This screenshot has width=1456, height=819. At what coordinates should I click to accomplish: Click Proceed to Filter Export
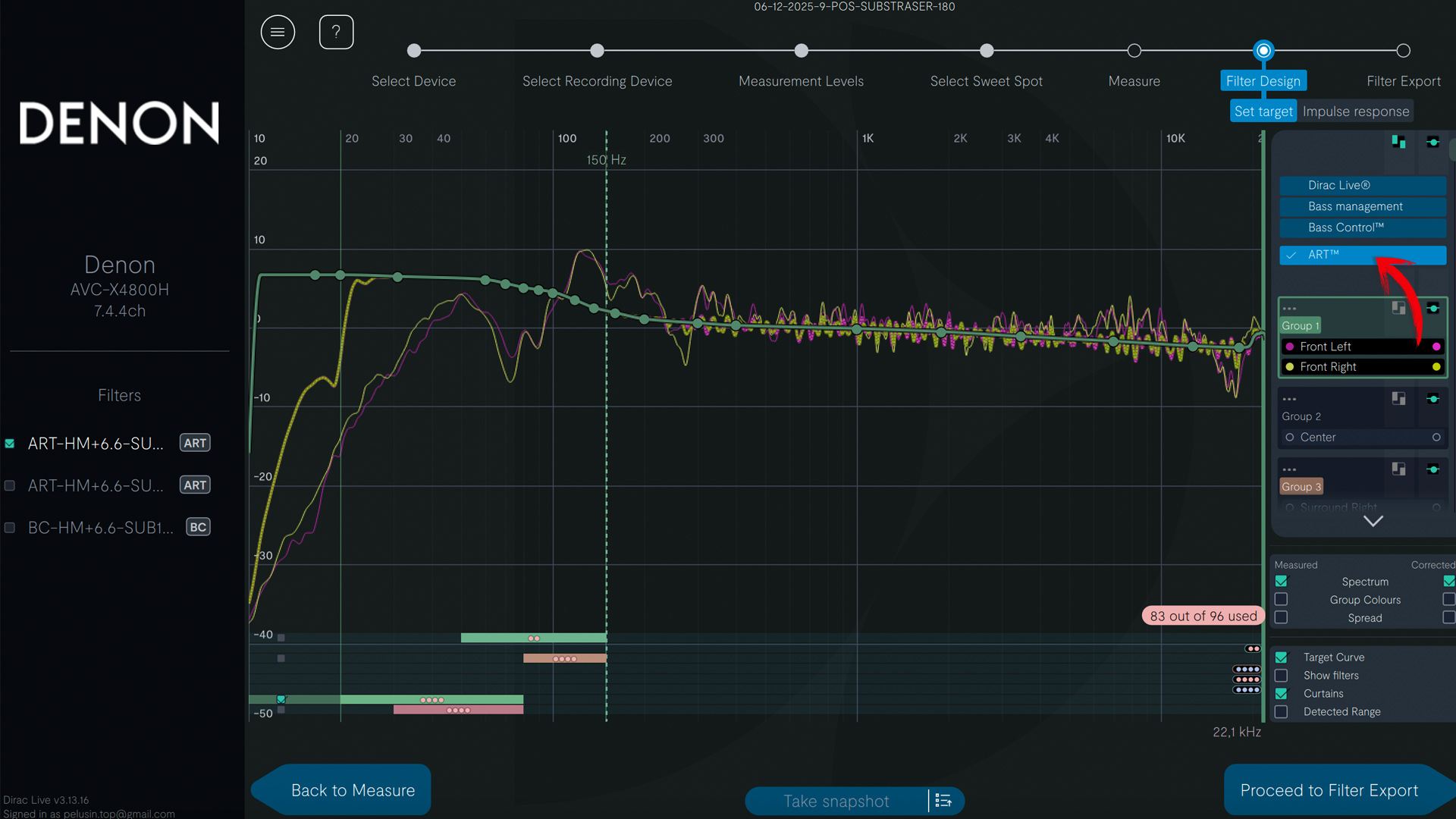1329,790
